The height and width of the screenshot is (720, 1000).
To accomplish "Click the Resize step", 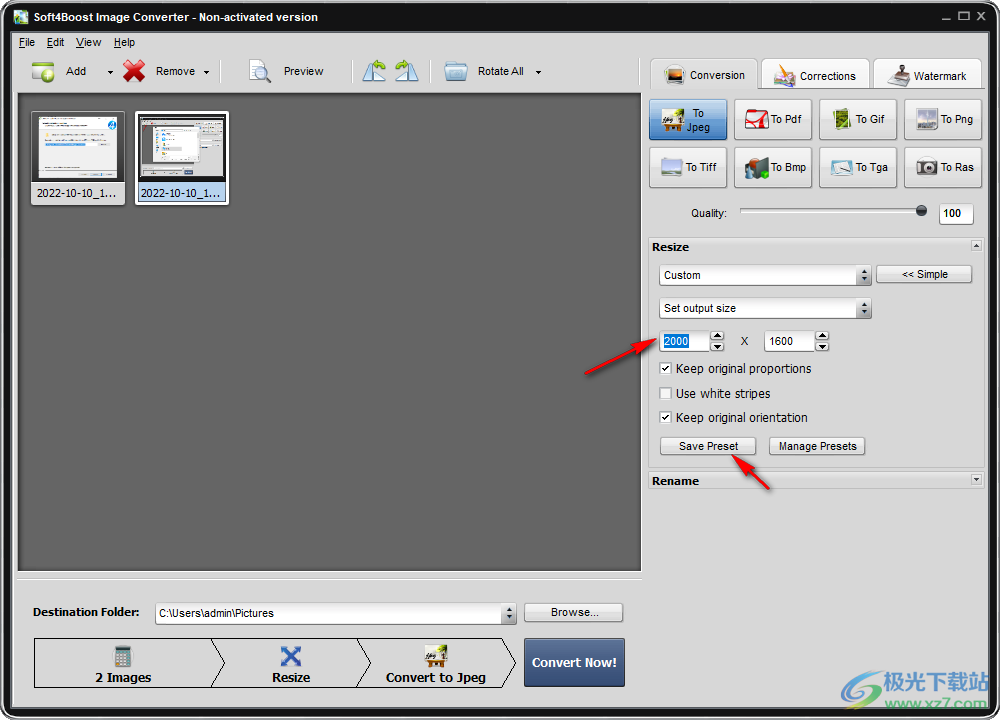I will pyautogui.click(x=291, y=663).
